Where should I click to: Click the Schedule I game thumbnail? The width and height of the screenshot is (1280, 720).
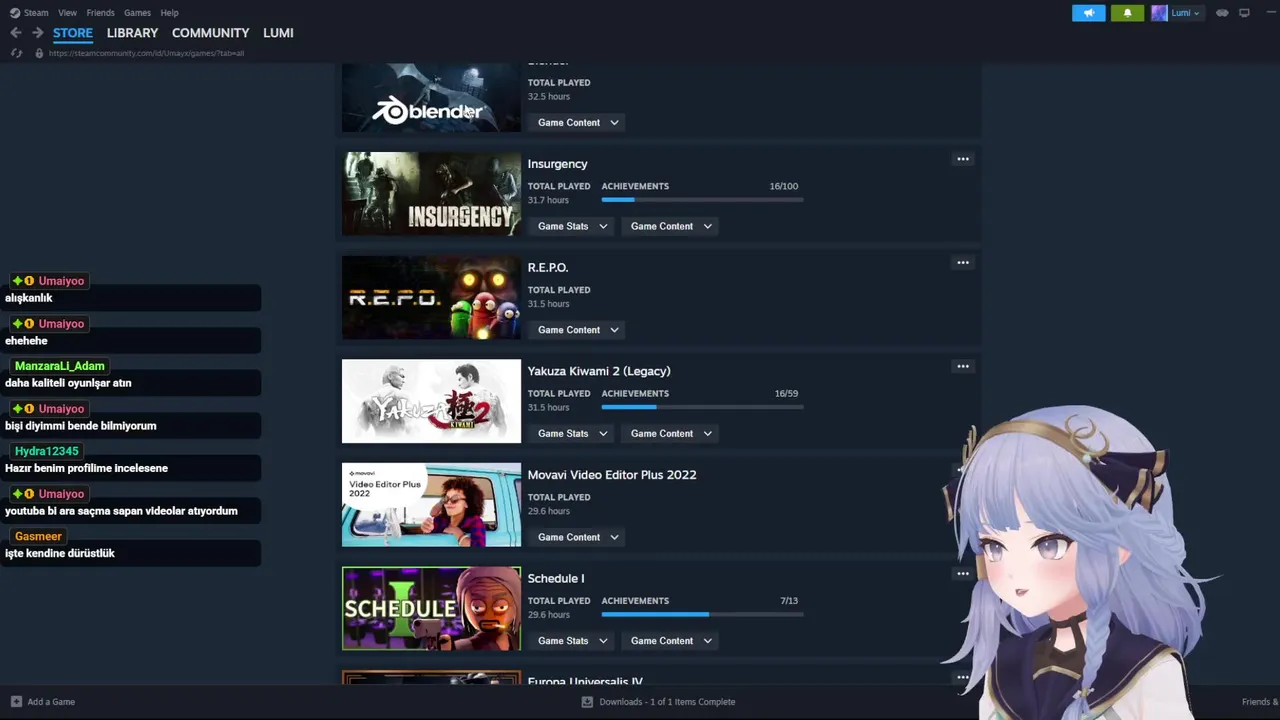(431, 609)
